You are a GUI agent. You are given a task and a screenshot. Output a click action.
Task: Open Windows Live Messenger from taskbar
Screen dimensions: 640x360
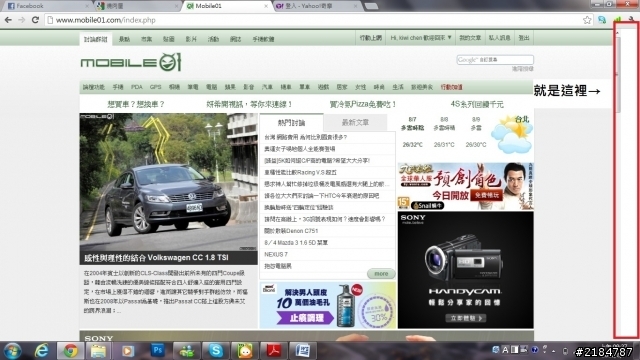pyautogui.click(x=187, y=351)
